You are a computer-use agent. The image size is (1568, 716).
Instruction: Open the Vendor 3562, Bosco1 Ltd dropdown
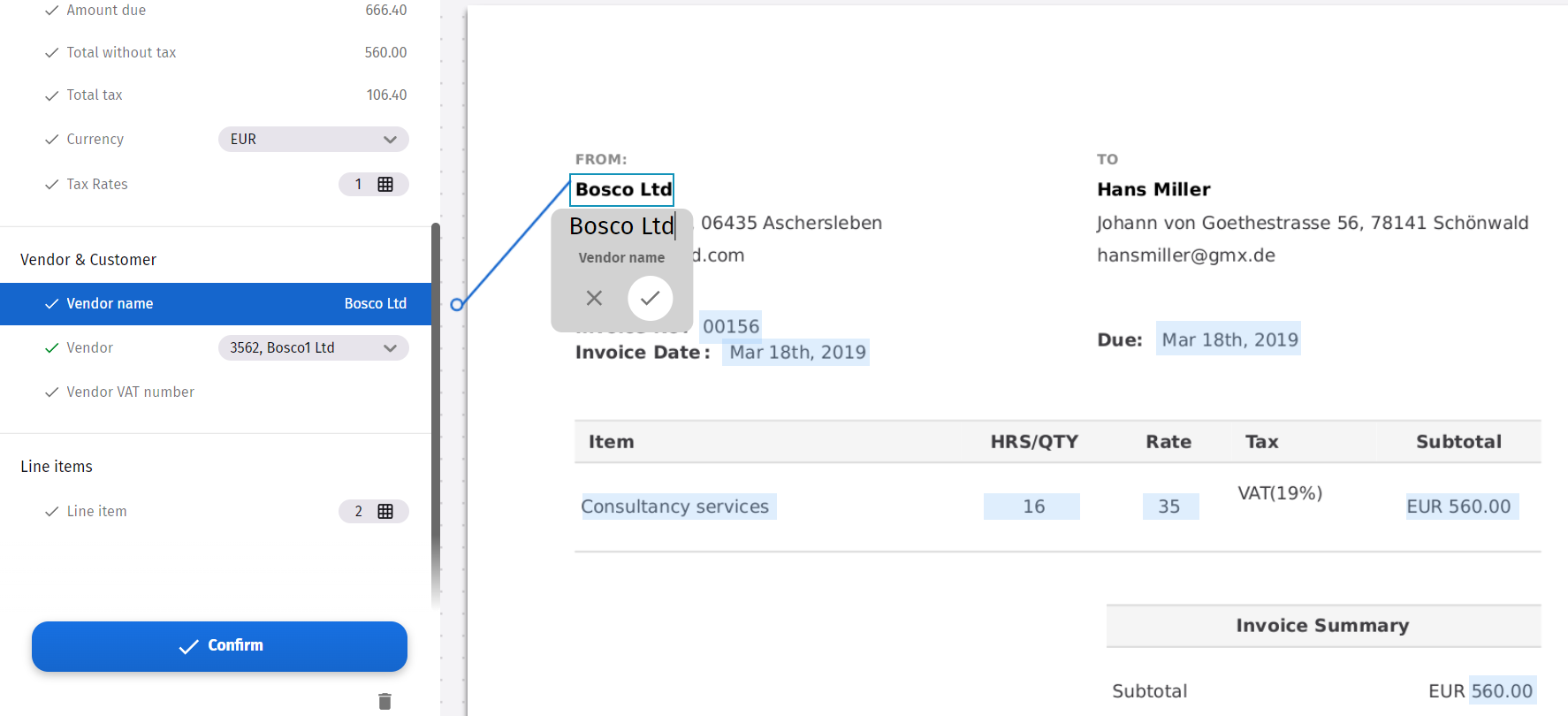click(x=313, y=347)
